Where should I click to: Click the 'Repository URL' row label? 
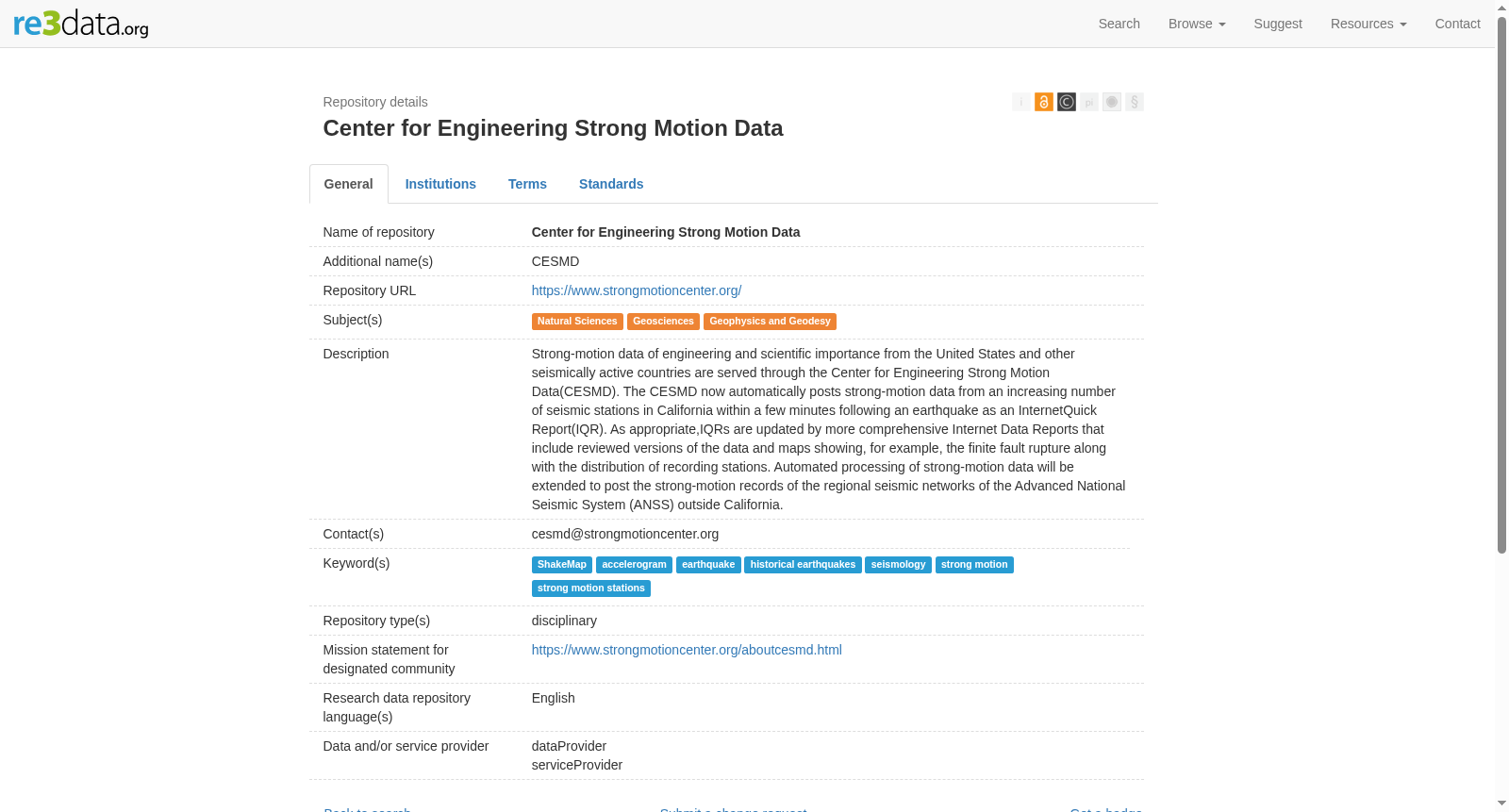(x=370, y=290)
